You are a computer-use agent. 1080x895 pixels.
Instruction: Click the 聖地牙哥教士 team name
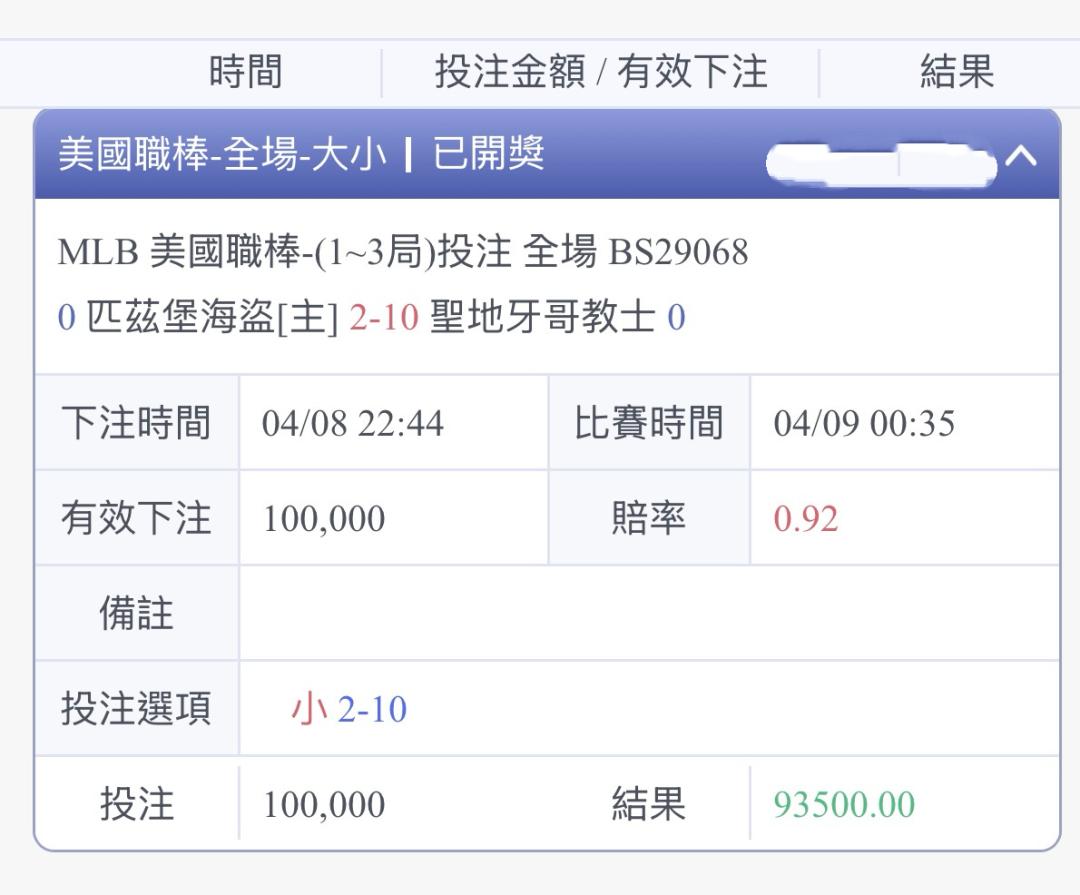(542, 319)
